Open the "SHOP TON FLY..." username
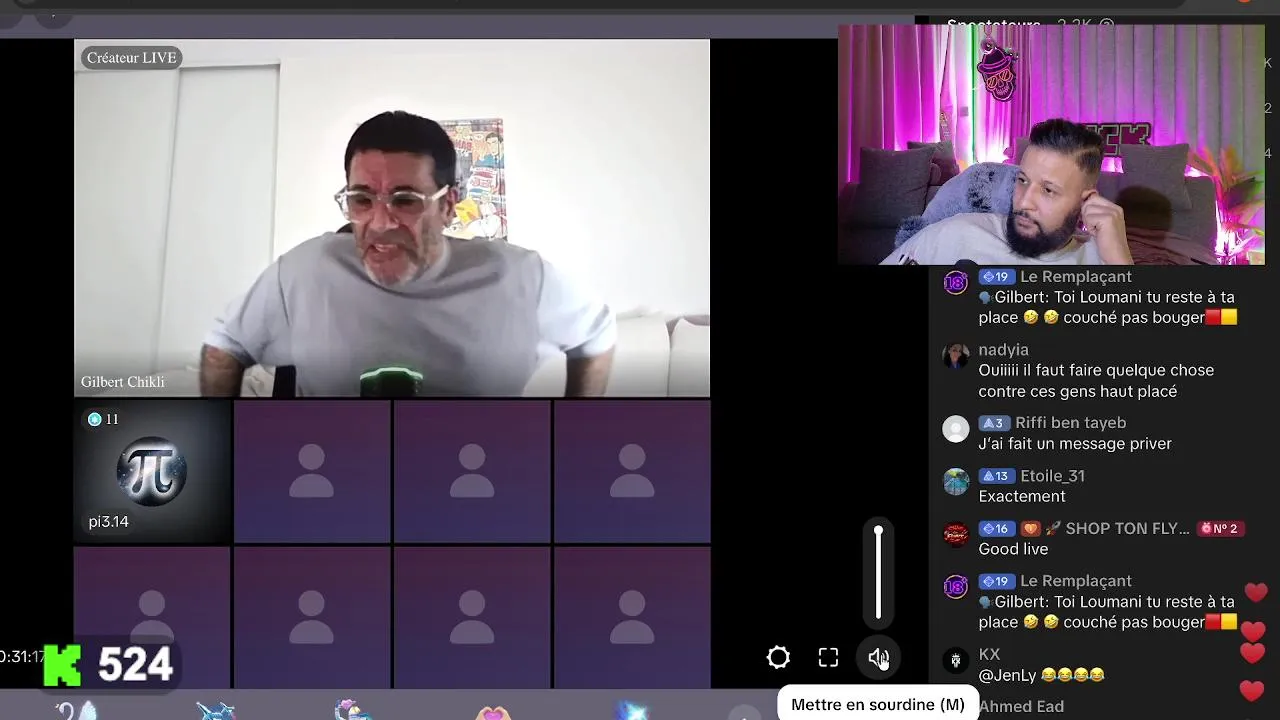1280x720 pixels. [1127, 528]
